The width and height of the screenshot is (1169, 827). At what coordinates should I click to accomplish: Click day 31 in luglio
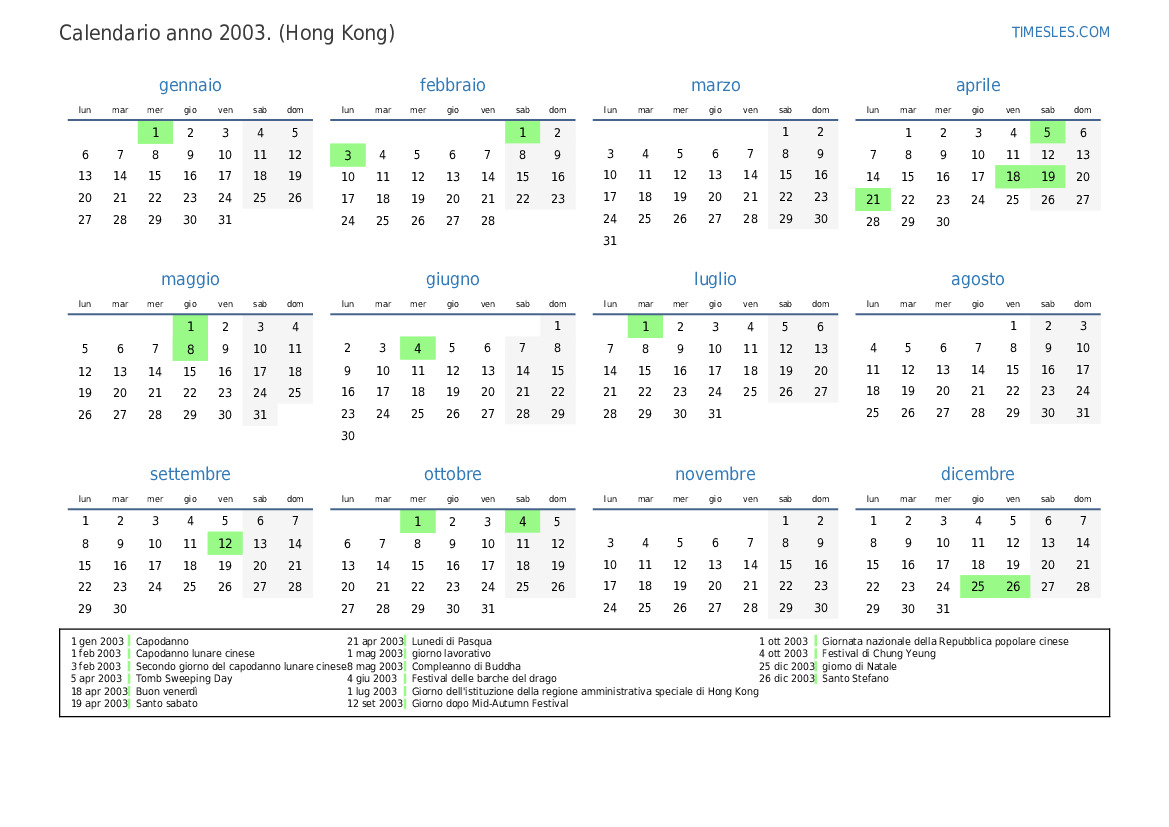coord(715,413)
